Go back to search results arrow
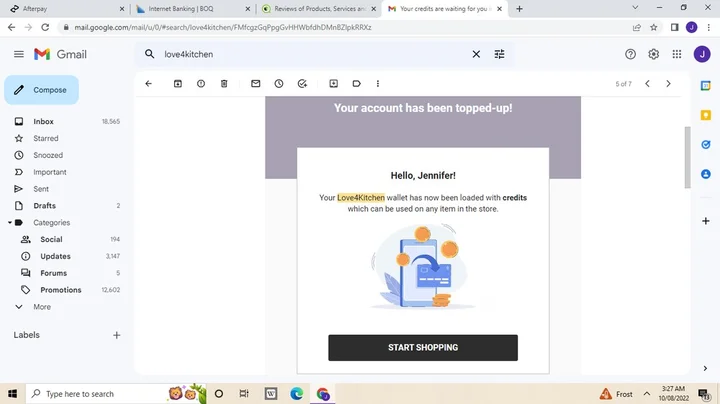The width and height of the screenshot is (720, 404). 148,84
